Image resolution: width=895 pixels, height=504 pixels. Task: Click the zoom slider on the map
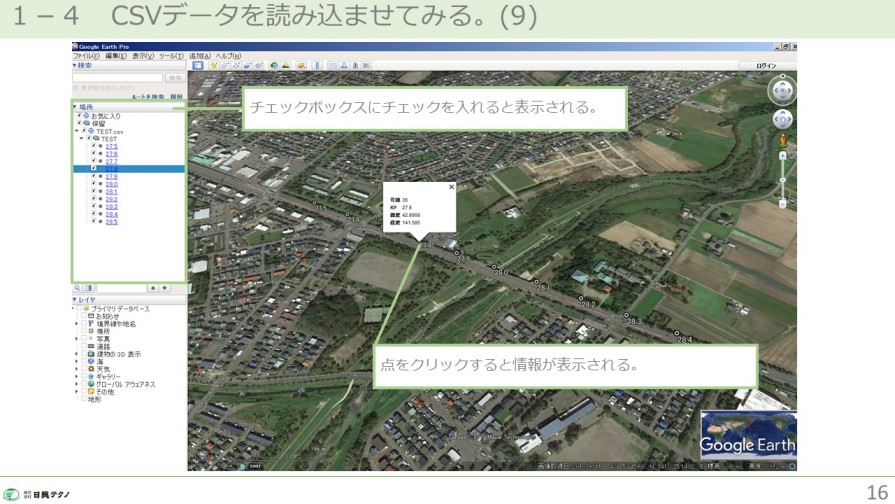(x=782, y=180)
